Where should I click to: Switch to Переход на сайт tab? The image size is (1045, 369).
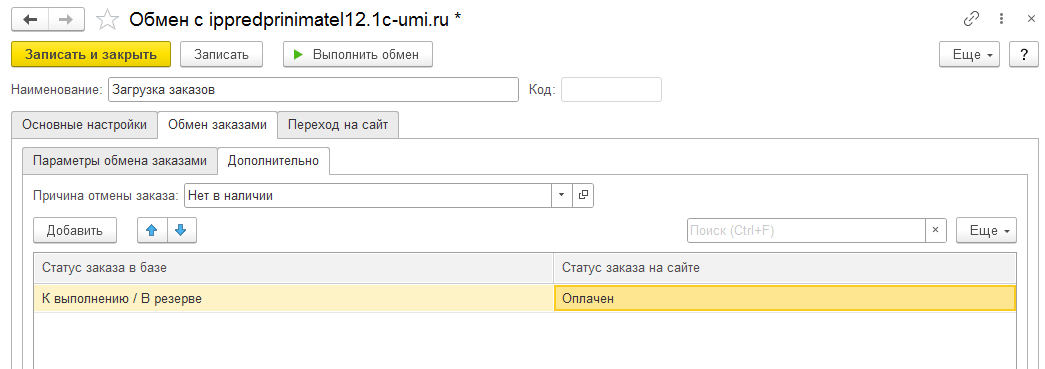point(339,125)
